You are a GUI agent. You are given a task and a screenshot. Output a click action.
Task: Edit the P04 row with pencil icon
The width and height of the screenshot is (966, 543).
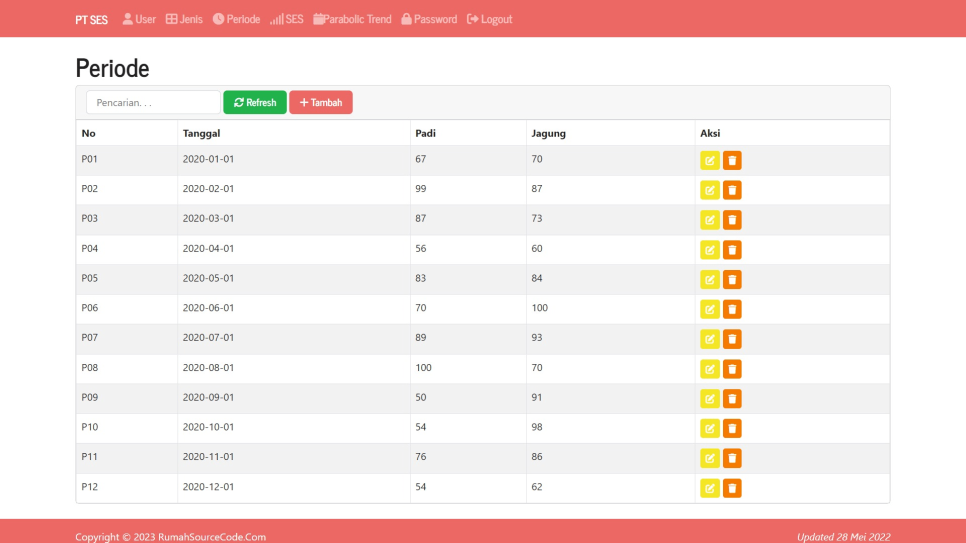(710, 250)
